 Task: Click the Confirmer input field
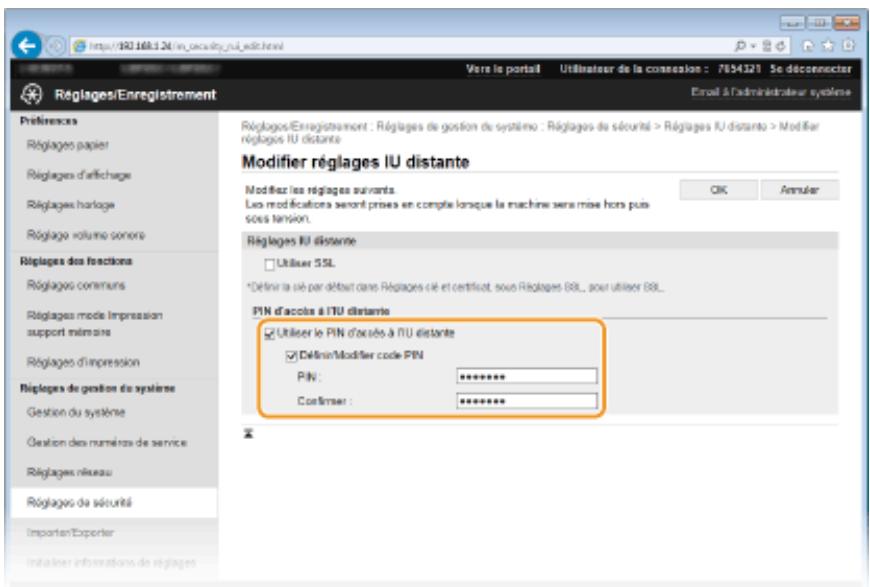527,401
